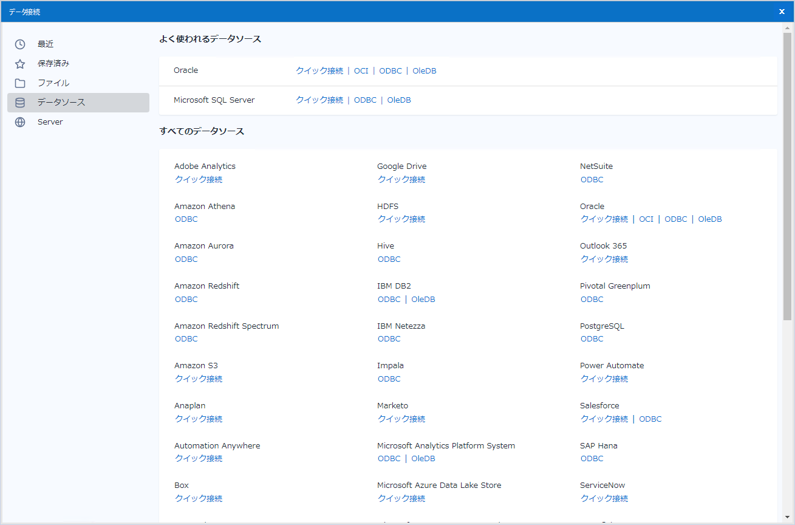Screen dimensions: 795x525
Task: Choose ODBC under Amazon Athena
Action: click(x=186, y=219)
